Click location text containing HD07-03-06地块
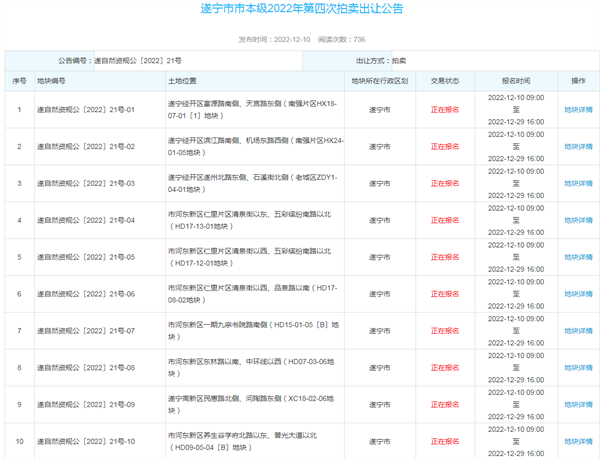The image size is (600, 459). 251,368
